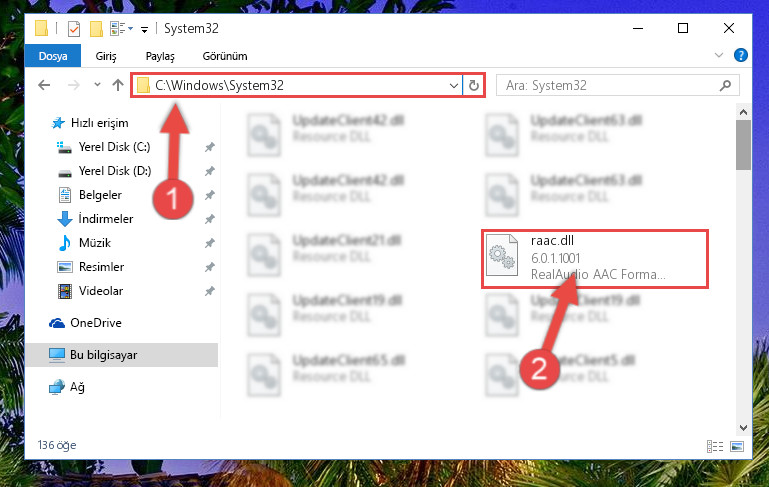Click the Ara: System32 search field

pos(608,86)
